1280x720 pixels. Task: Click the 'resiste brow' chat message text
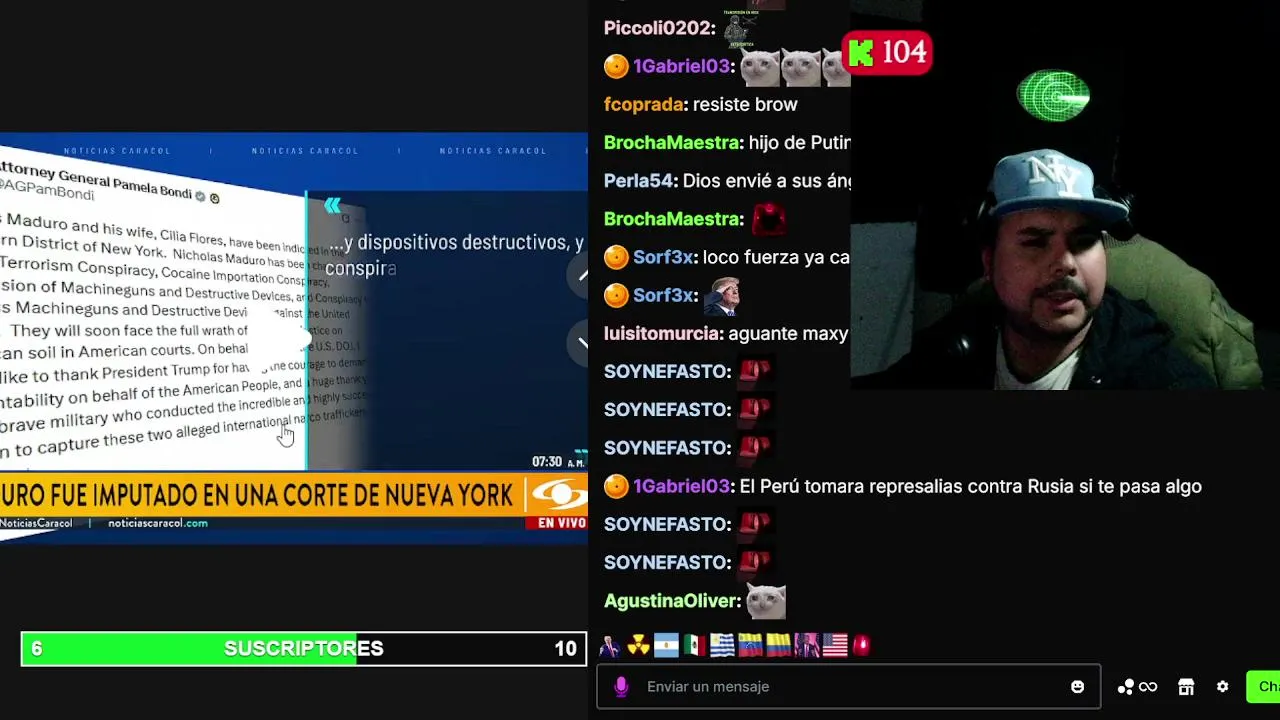click(745, 104)
